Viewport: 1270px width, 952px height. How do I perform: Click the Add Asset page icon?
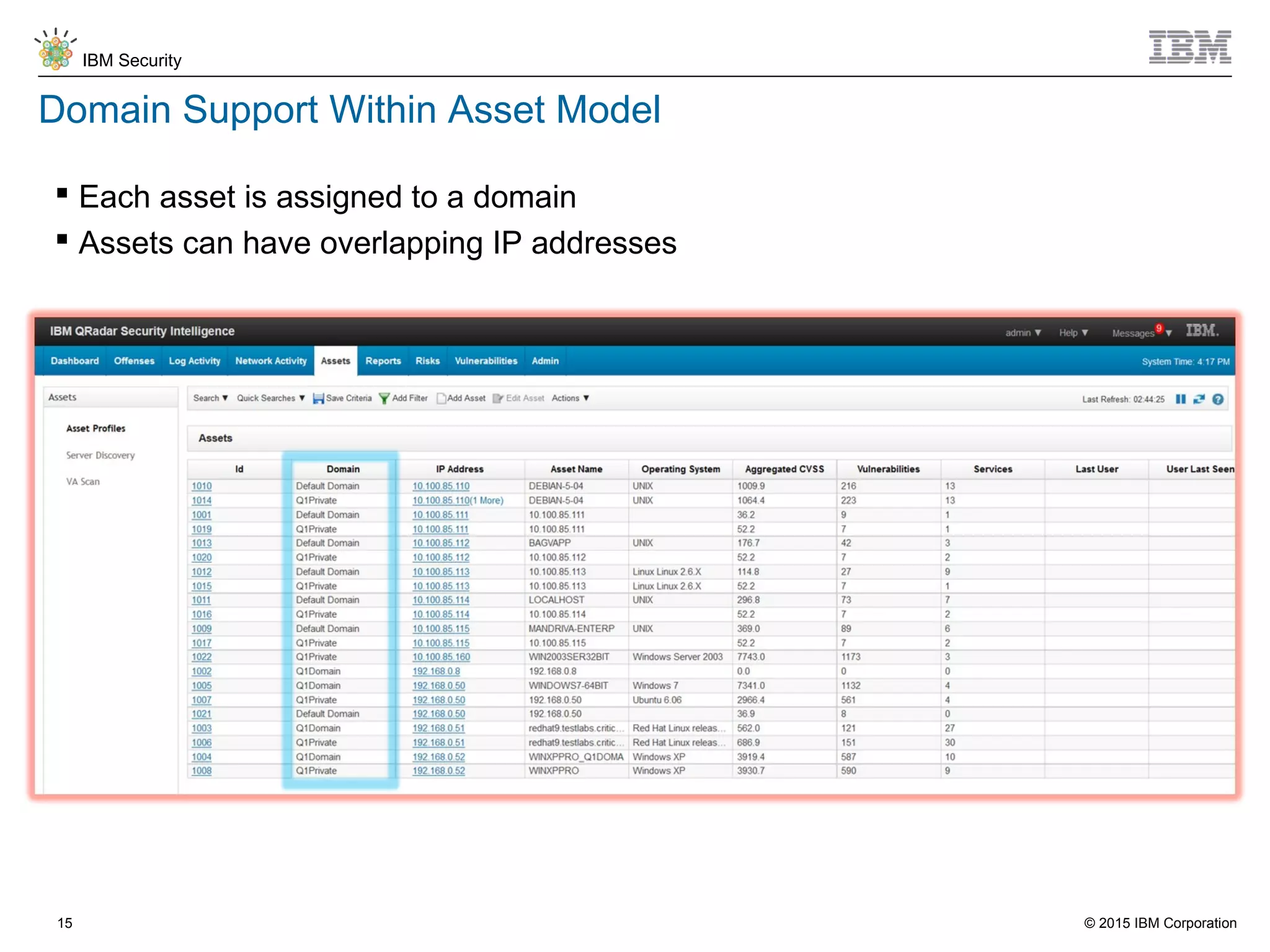(x=442, y=399)
